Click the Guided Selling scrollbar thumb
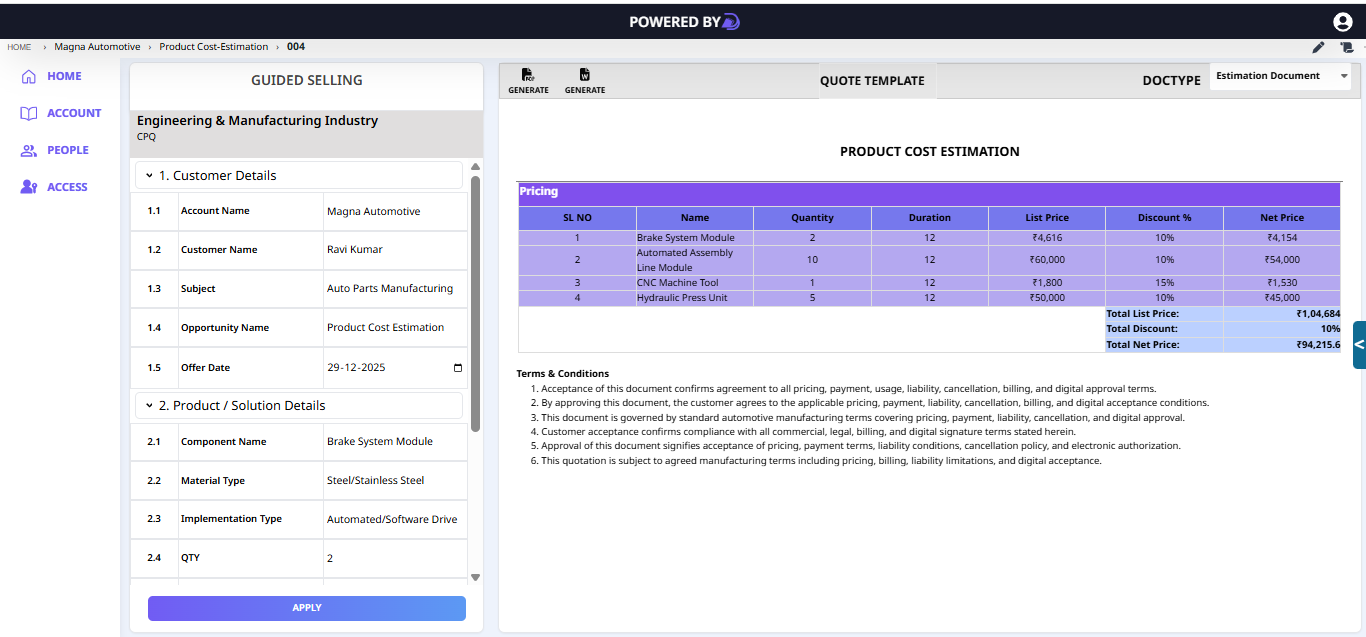The width and height of the screenshot is (1366, 637). pos(476,304)
